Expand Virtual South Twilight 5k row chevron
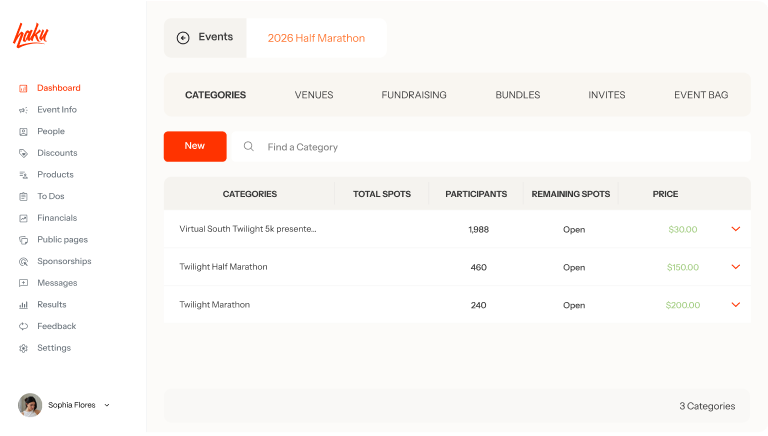The width and height of the screenshot is (768, 436). [736, 229]
